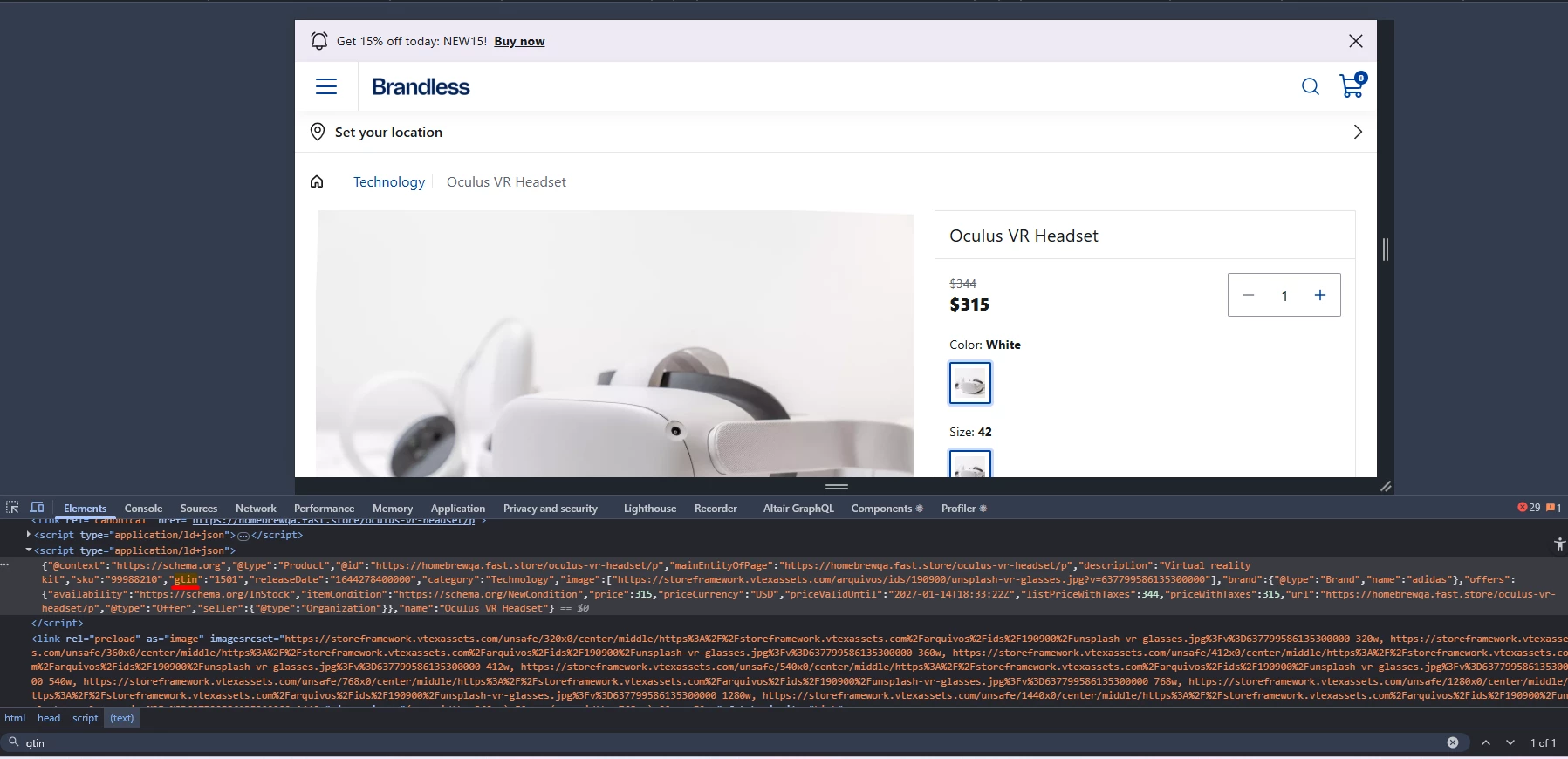Viewport: 1568px width, 759px height.
Task: Toggle the inspect element picker icon
Action: [12, 508]
